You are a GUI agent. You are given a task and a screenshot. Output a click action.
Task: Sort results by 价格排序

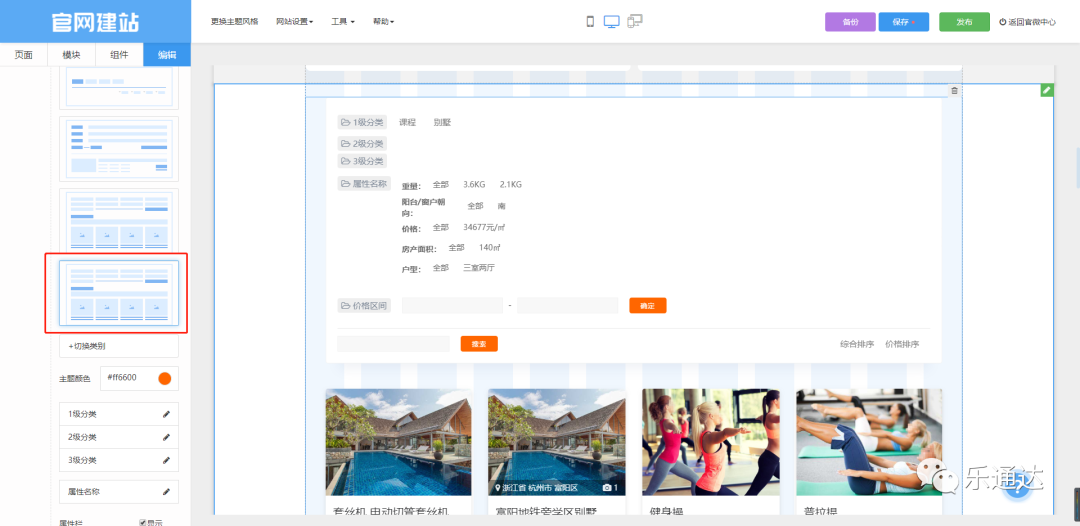tap(902, 344)
